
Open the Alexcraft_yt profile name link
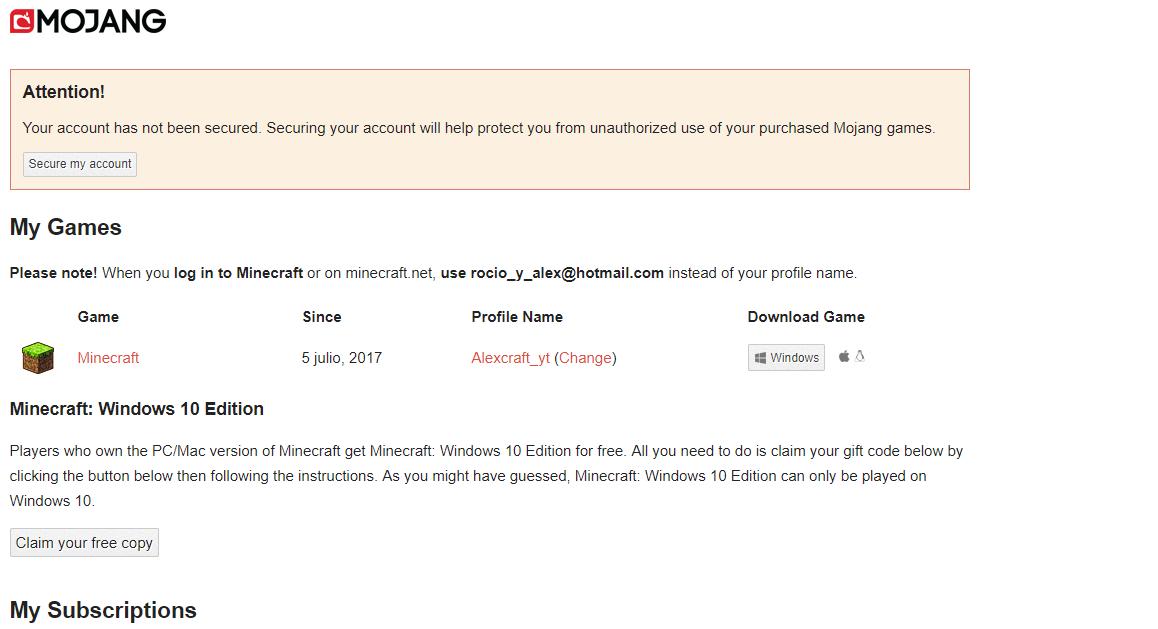click(510, 358)
